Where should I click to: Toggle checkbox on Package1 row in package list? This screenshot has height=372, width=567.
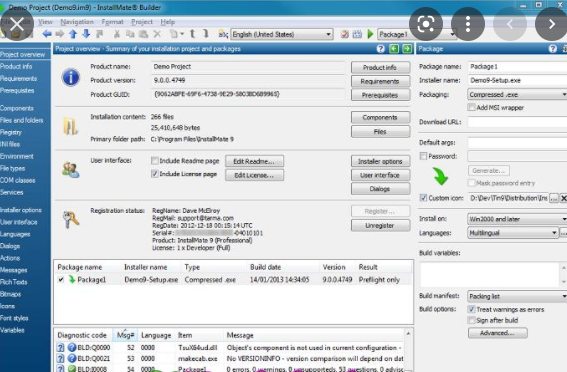click(x=61, y=279)
